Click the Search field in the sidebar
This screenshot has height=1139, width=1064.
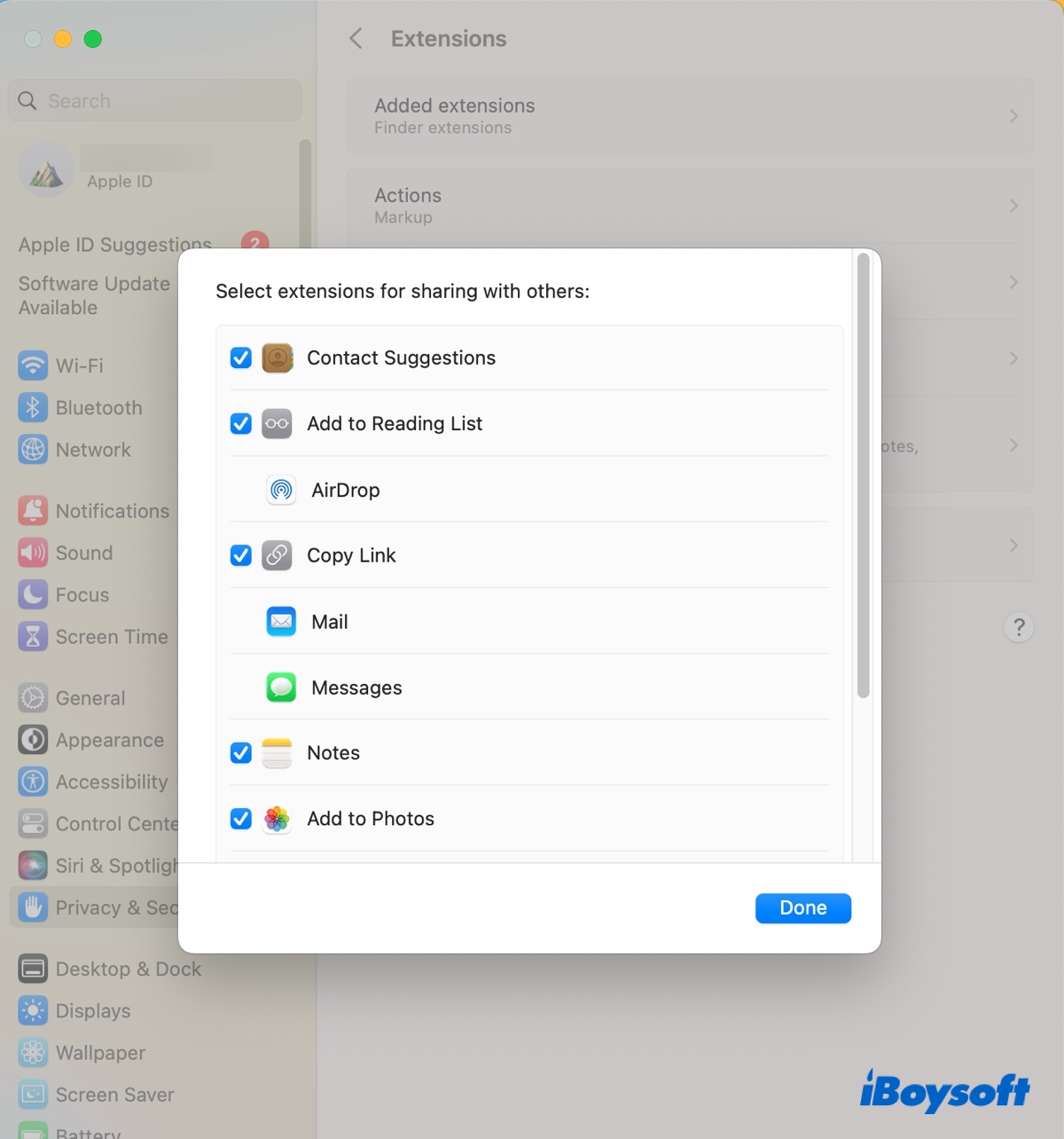tap(154, 100)
